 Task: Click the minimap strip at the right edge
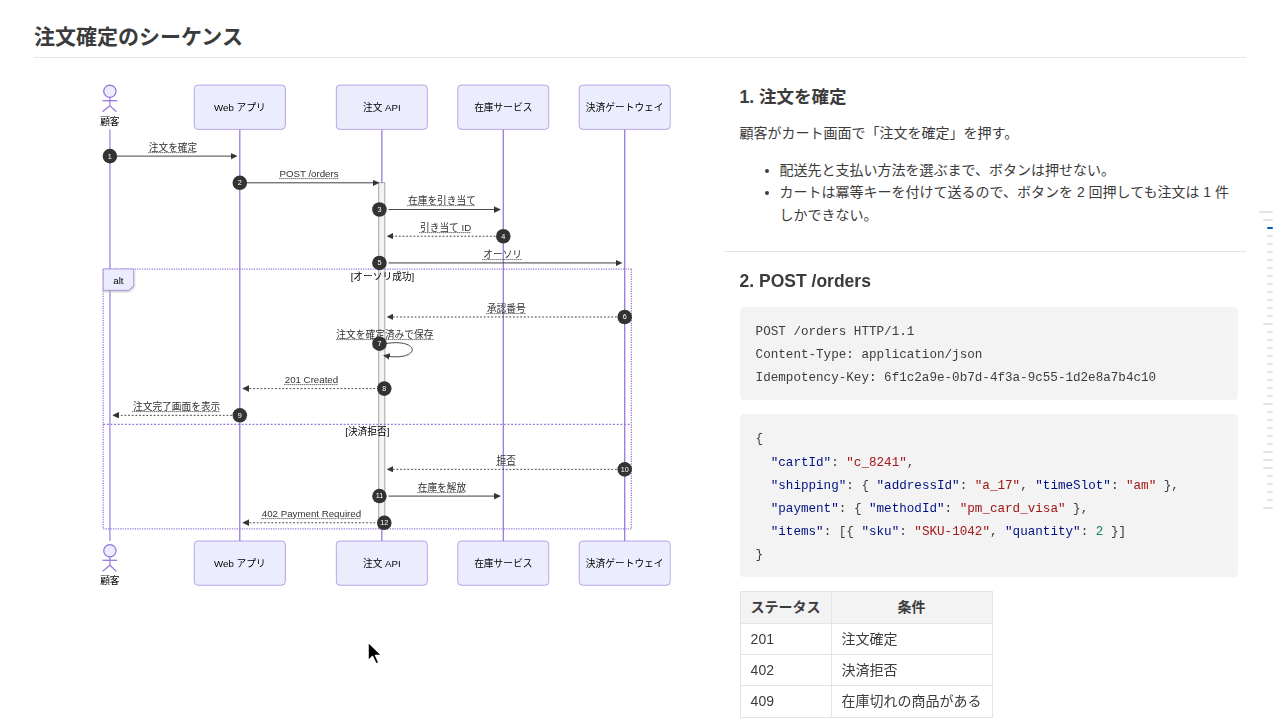pyautogui.click(x=1266, y=360)
